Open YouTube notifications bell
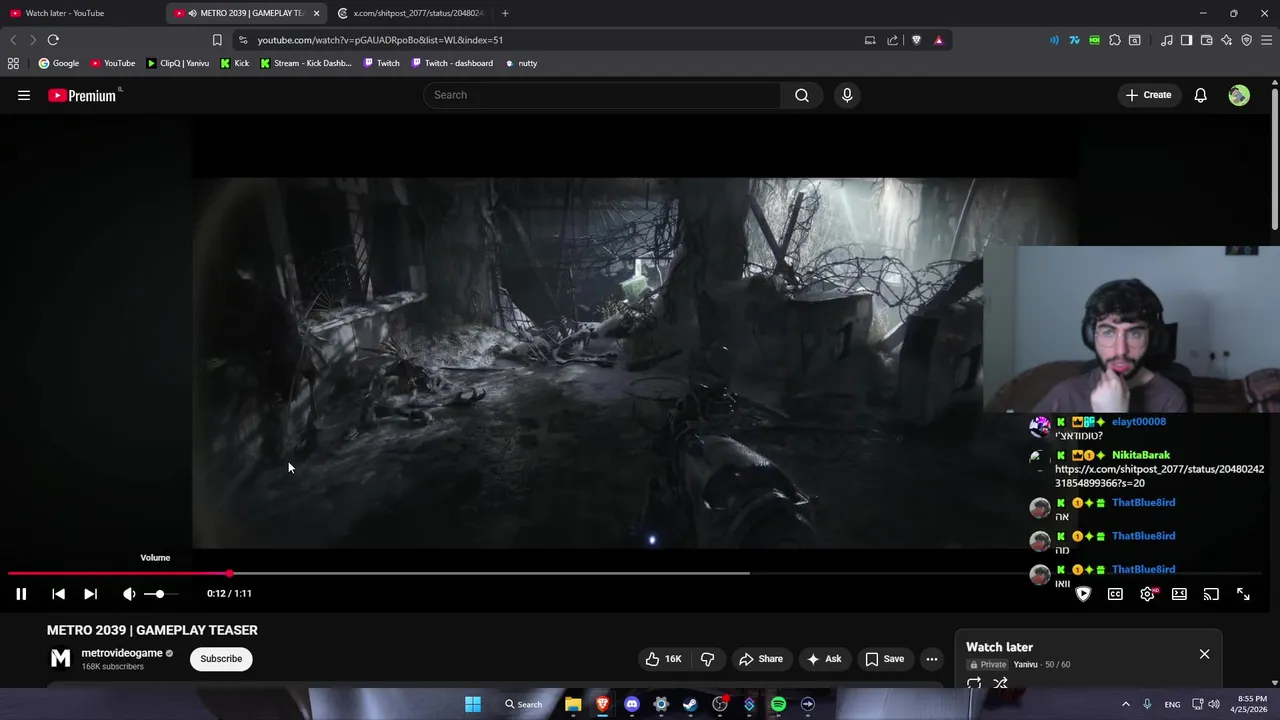The image size is (1280, 720). (1200, 95)
